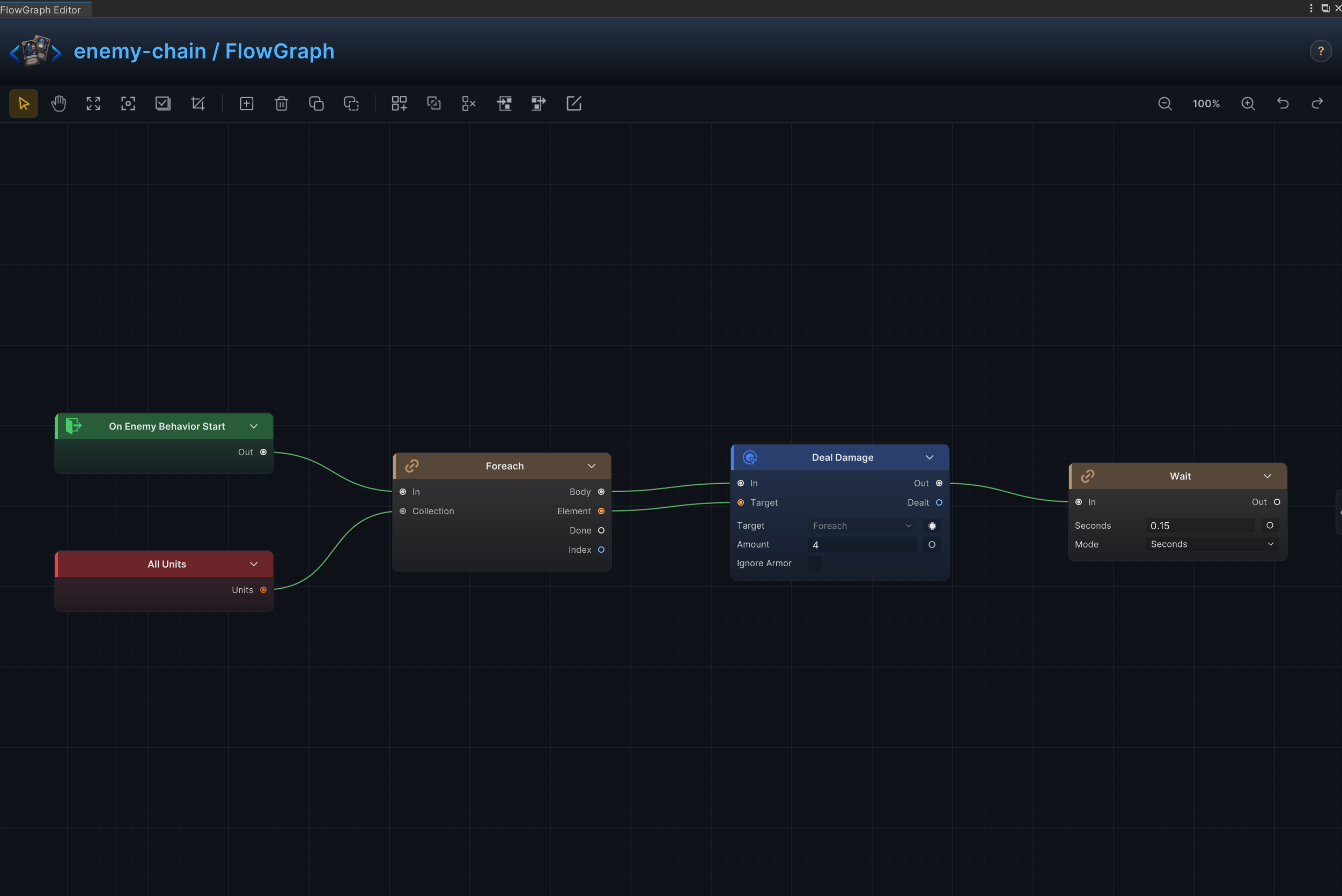Redo the last action
Viewport: 1342px width, 896px height.
(x=1317, y=103)
